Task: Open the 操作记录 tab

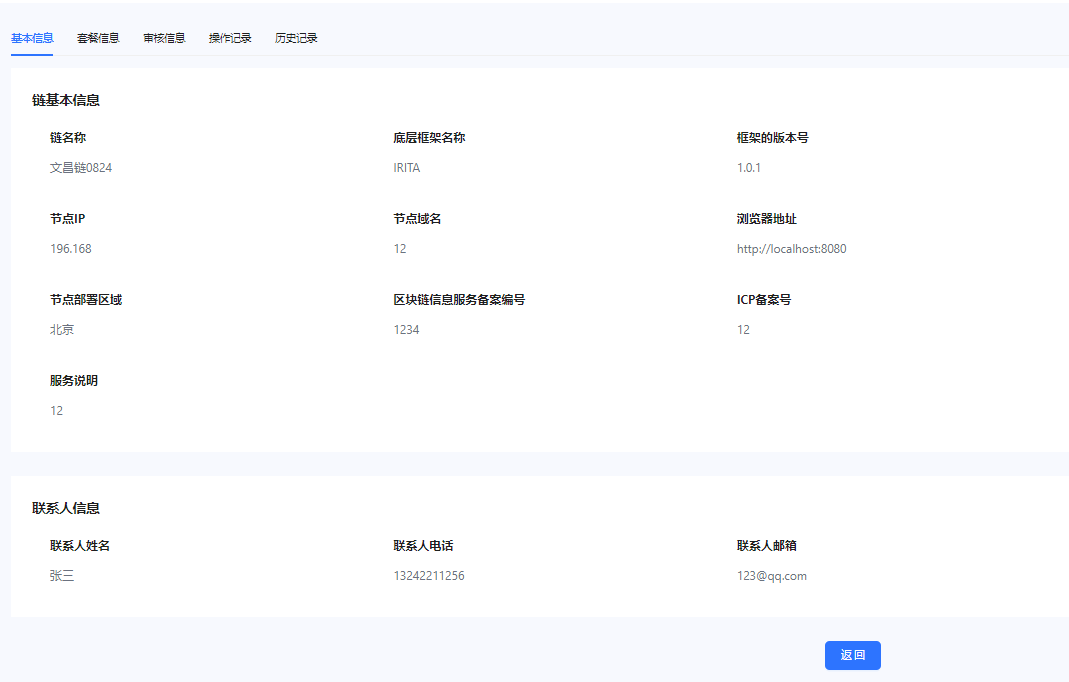Action: point(230,38)
